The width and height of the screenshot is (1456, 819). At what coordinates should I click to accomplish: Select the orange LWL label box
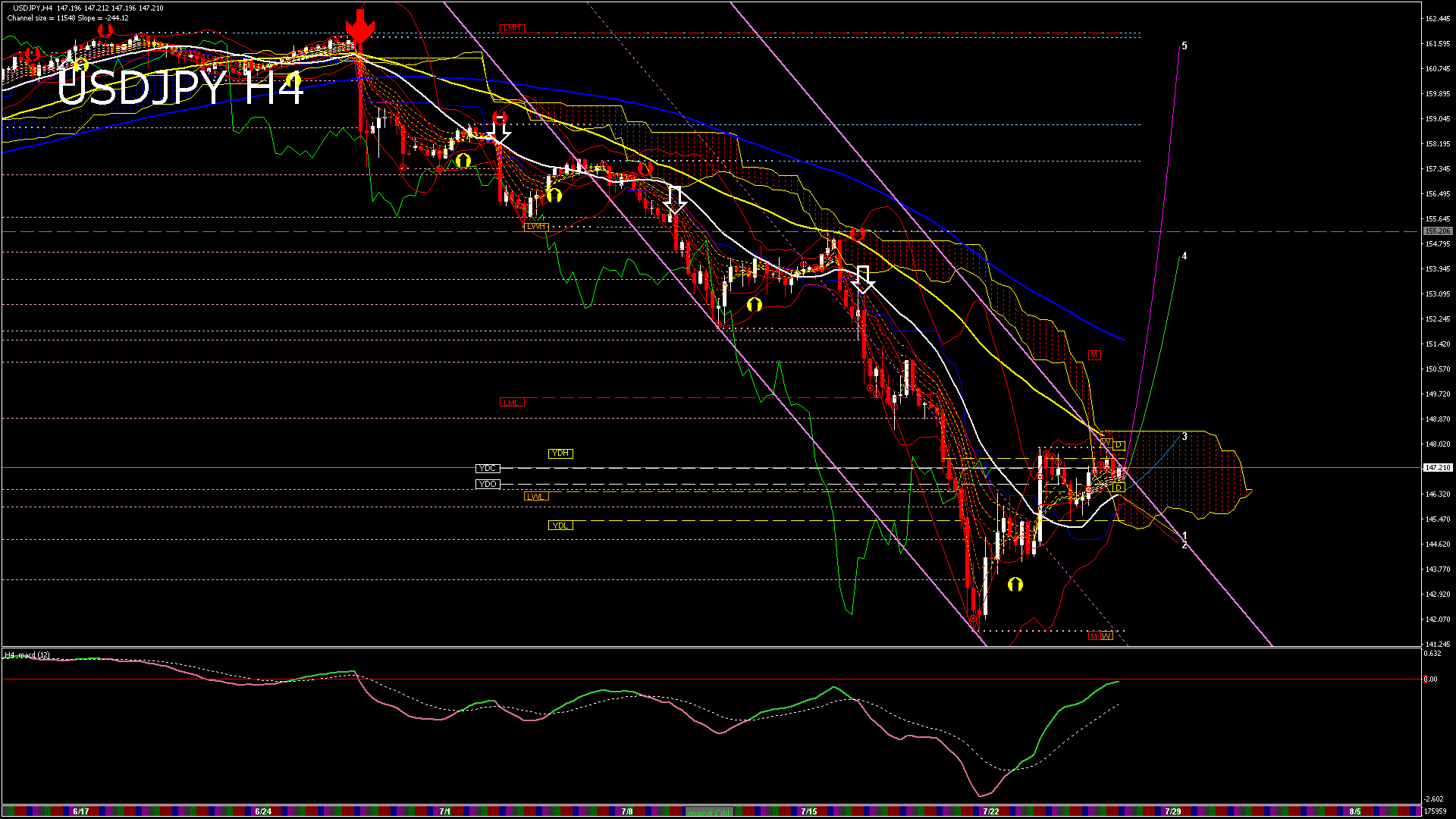coord(536,497)
